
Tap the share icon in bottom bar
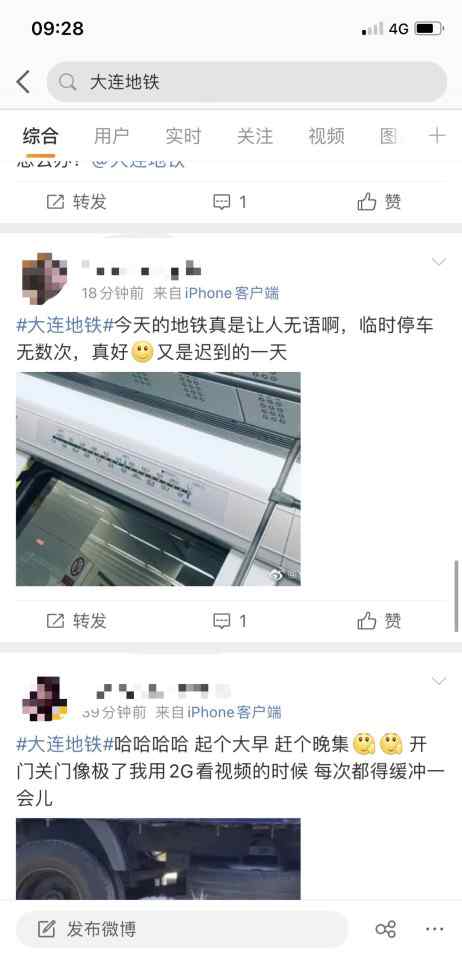click(385, 929)
